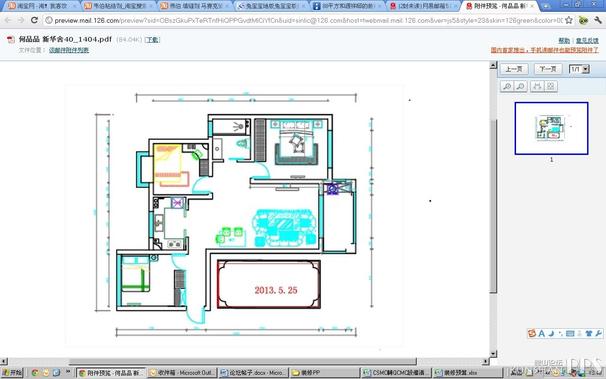Click the 上一页 previous page button
Screen dimensions: 606x379
coord(514,69)
